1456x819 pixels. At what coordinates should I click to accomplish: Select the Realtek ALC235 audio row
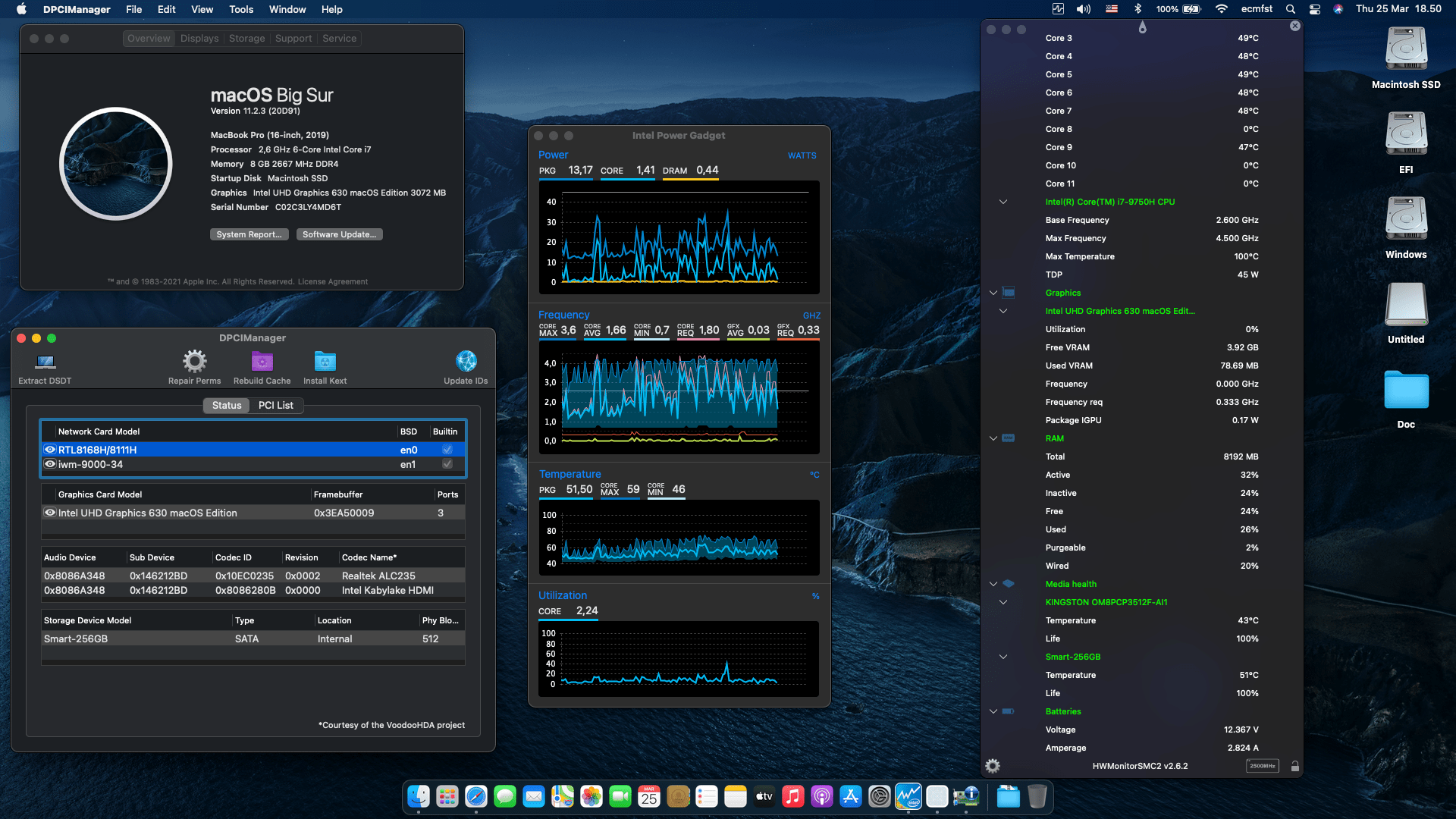(253, 576)
